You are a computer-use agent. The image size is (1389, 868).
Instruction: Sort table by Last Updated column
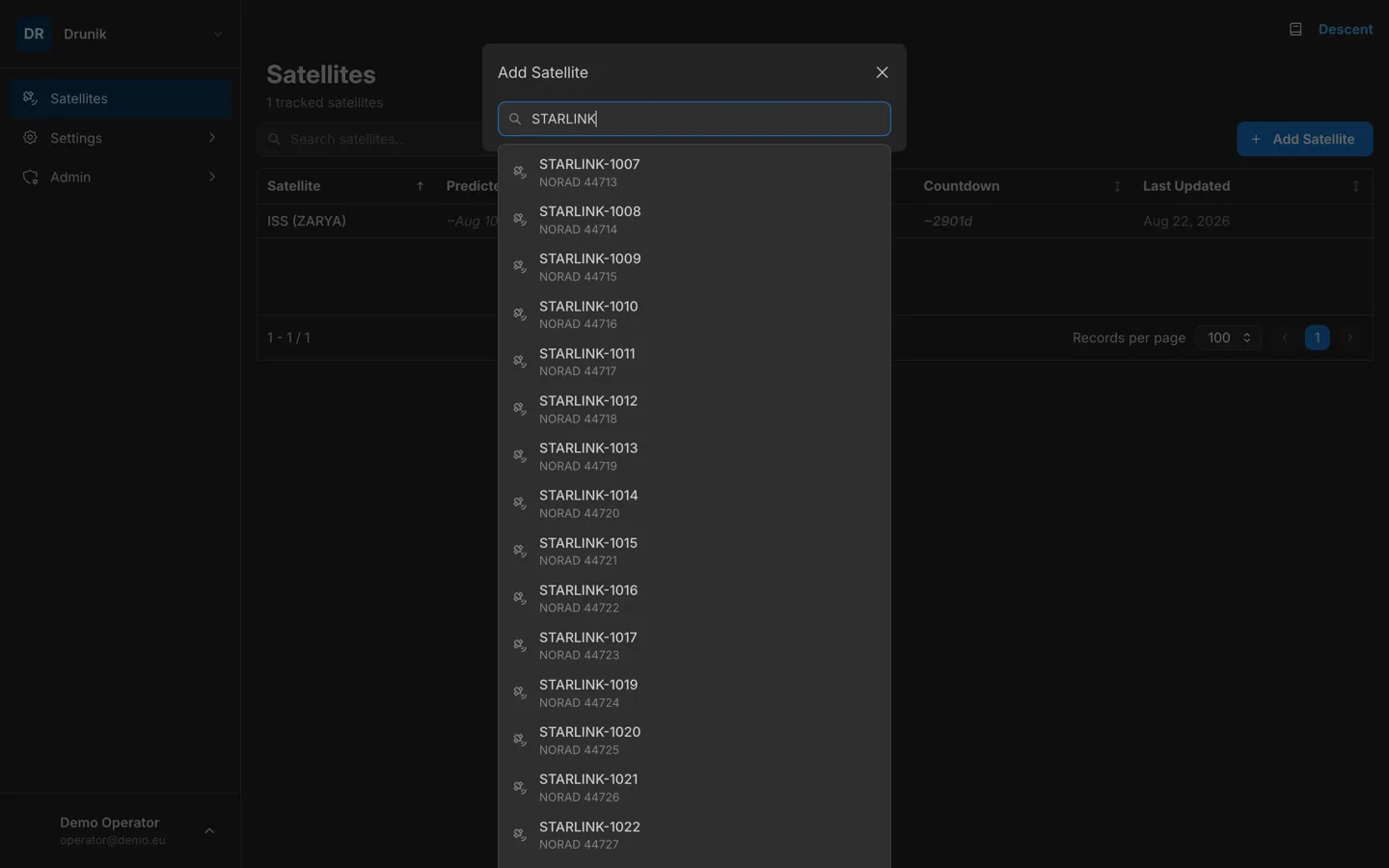1355,186
